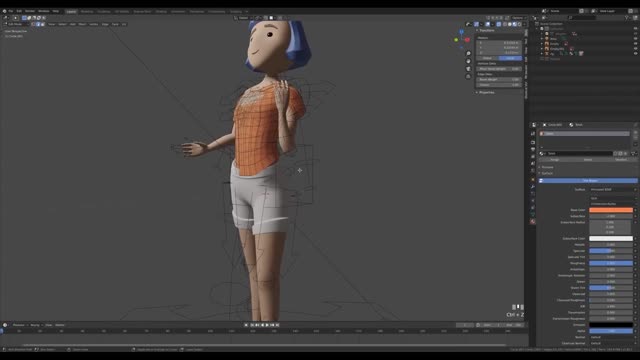
Task: Play animation in timeline
Action: point(267,325)
